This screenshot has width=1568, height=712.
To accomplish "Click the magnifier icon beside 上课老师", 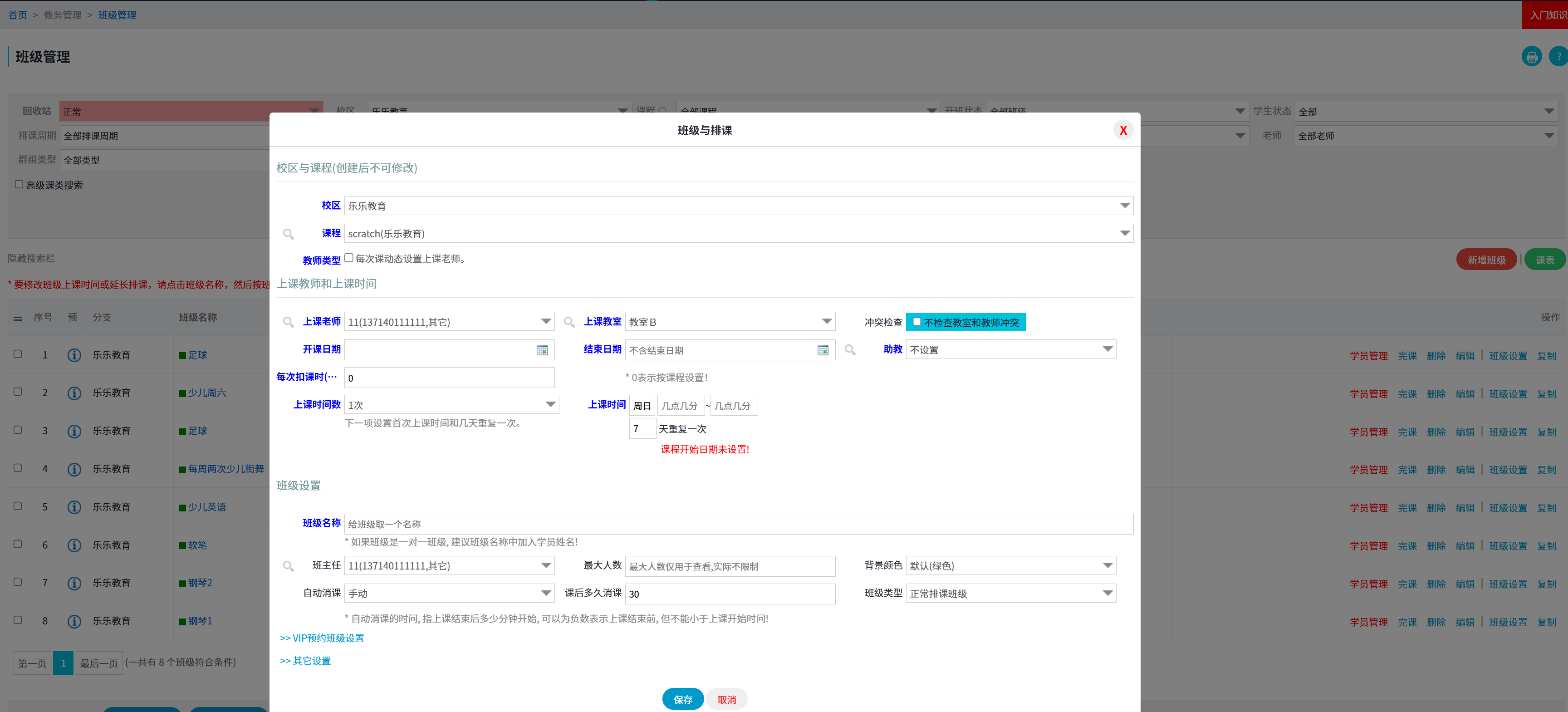I will [289, 322].
